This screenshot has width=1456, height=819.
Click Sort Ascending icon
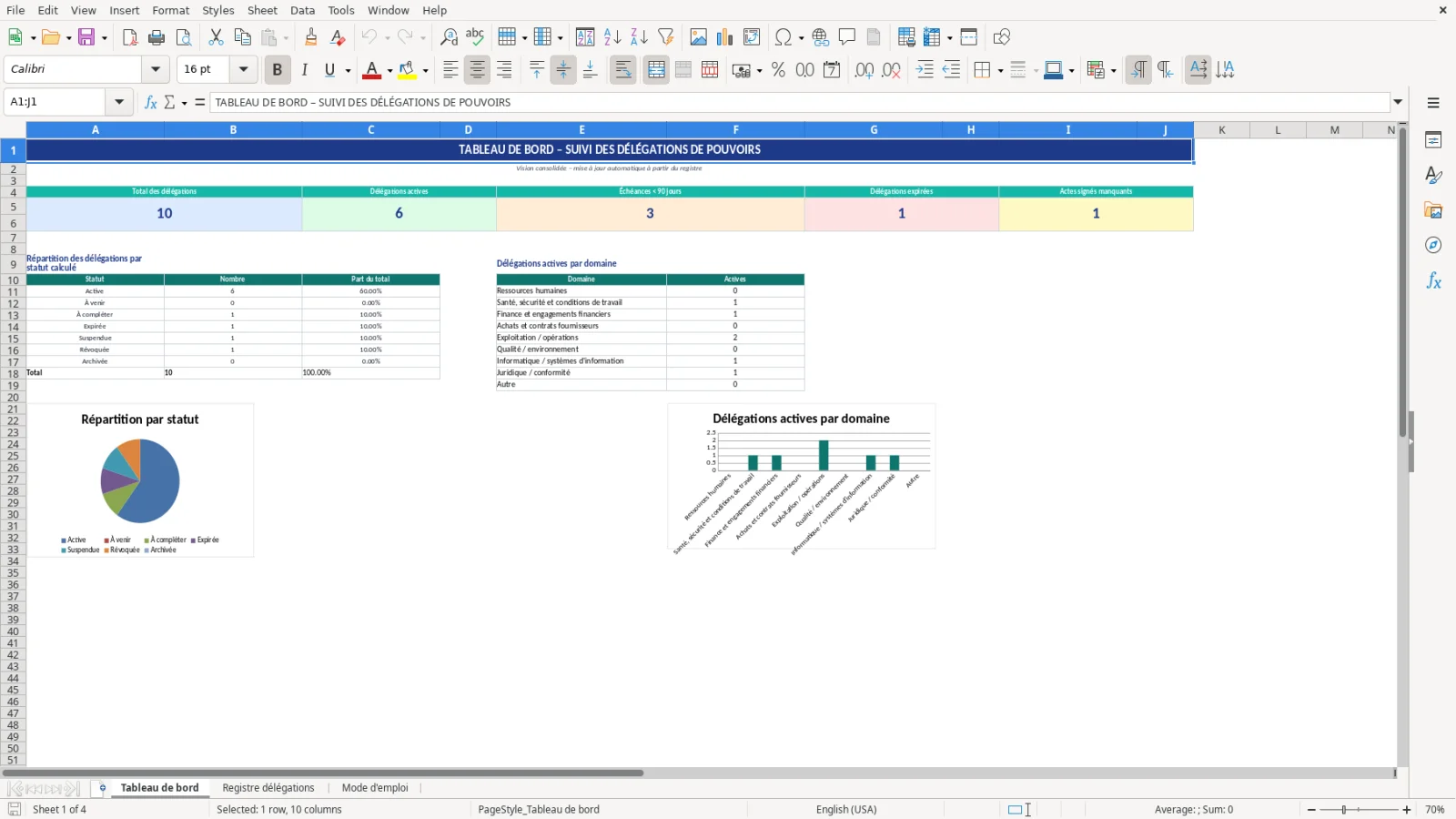[612, 37]
